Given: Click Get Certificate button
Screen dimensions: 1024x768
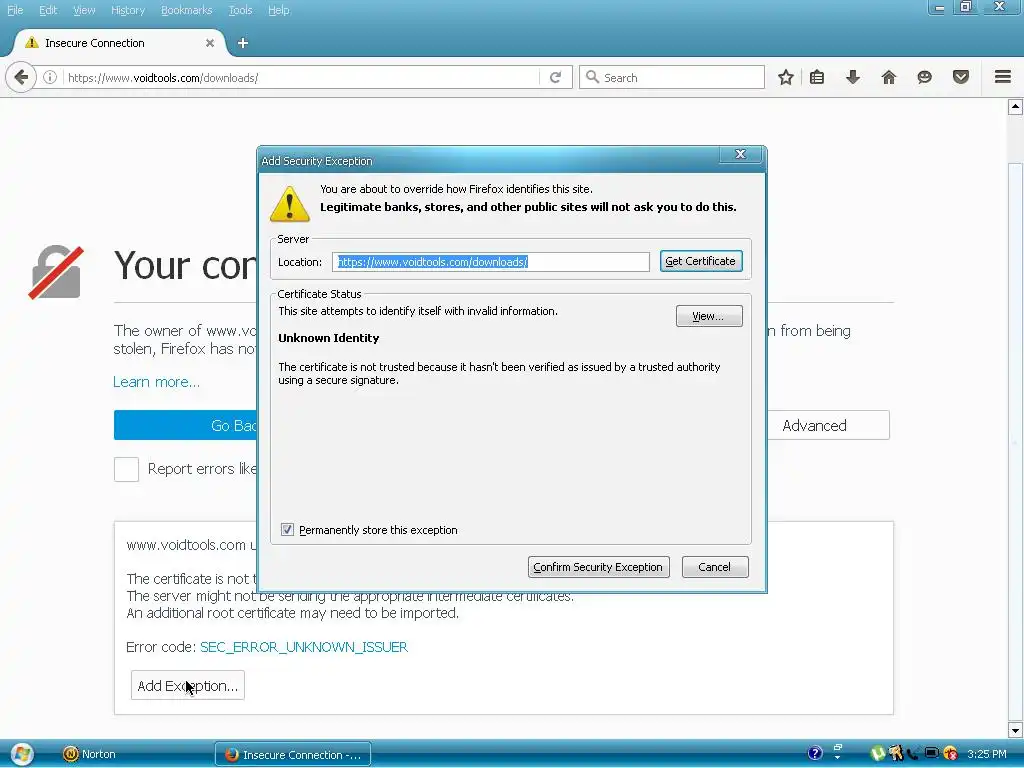Looking at the screenshot, I should pos(701,261).
